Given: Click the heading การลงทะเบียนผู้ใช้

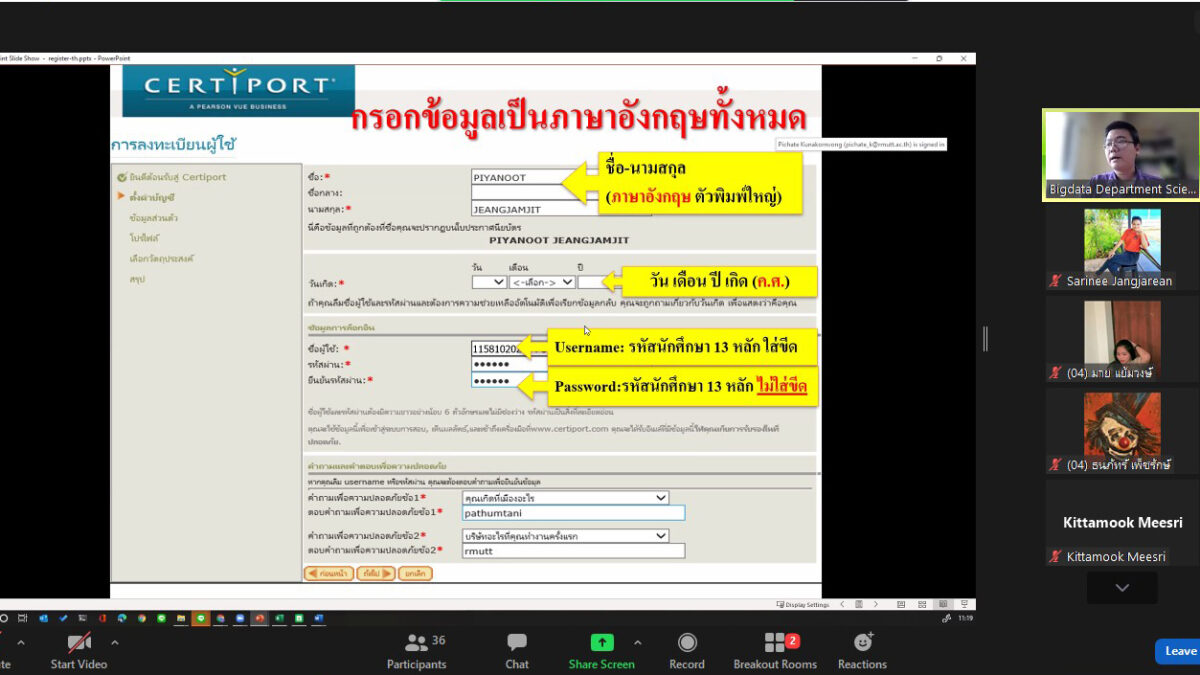Looking at the screenshot, I should [173, 146].
